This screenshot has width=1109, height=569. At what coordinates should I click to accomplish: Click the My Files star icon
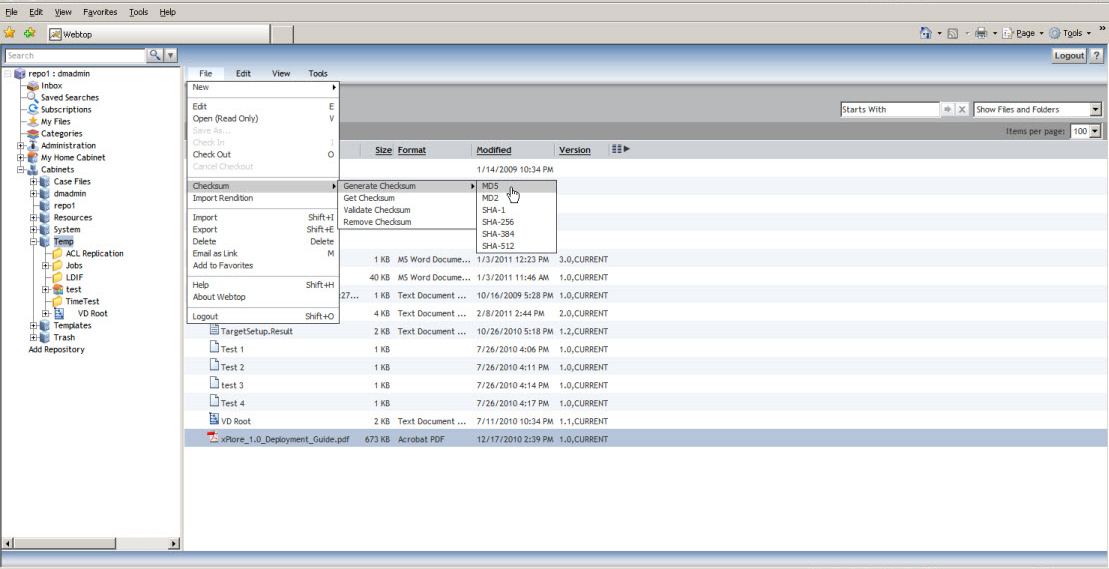point(33,122)
